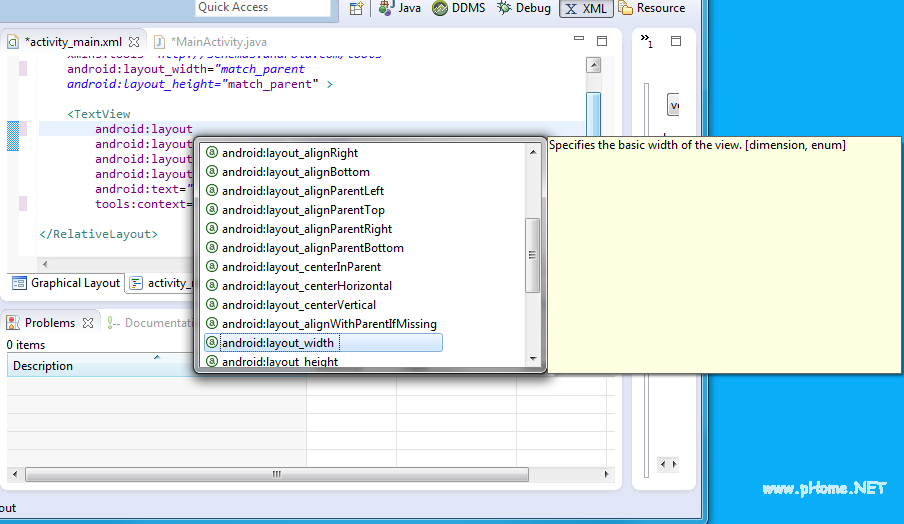Click Problems view scroll left arrow
The width and height of the screenshot is (904, 524).
point(15,474)
